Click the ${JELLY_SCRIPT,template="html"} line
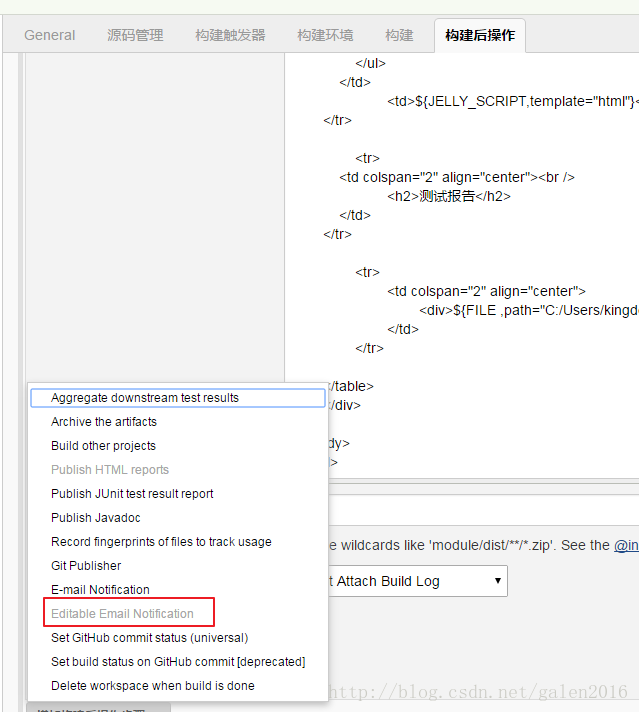 513,101
